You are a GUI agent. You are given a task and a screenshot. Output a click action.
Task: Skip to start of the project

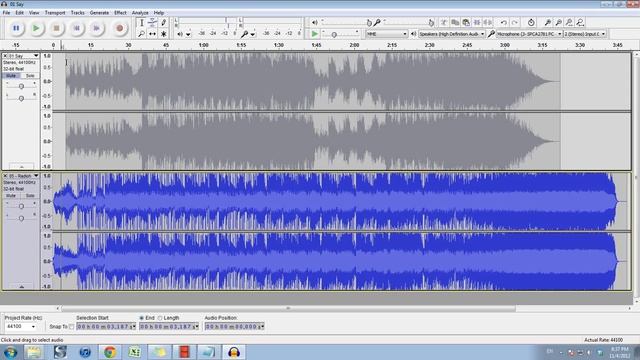[x=76, y=28]
